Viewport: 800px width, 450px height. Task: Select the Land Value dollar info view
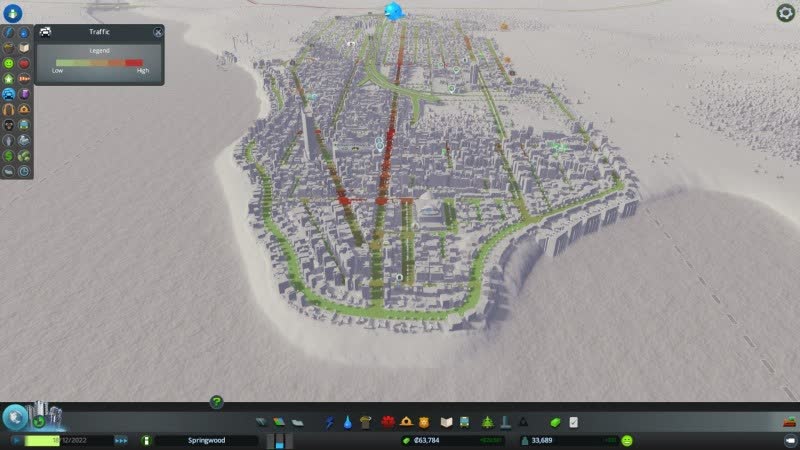9,156
